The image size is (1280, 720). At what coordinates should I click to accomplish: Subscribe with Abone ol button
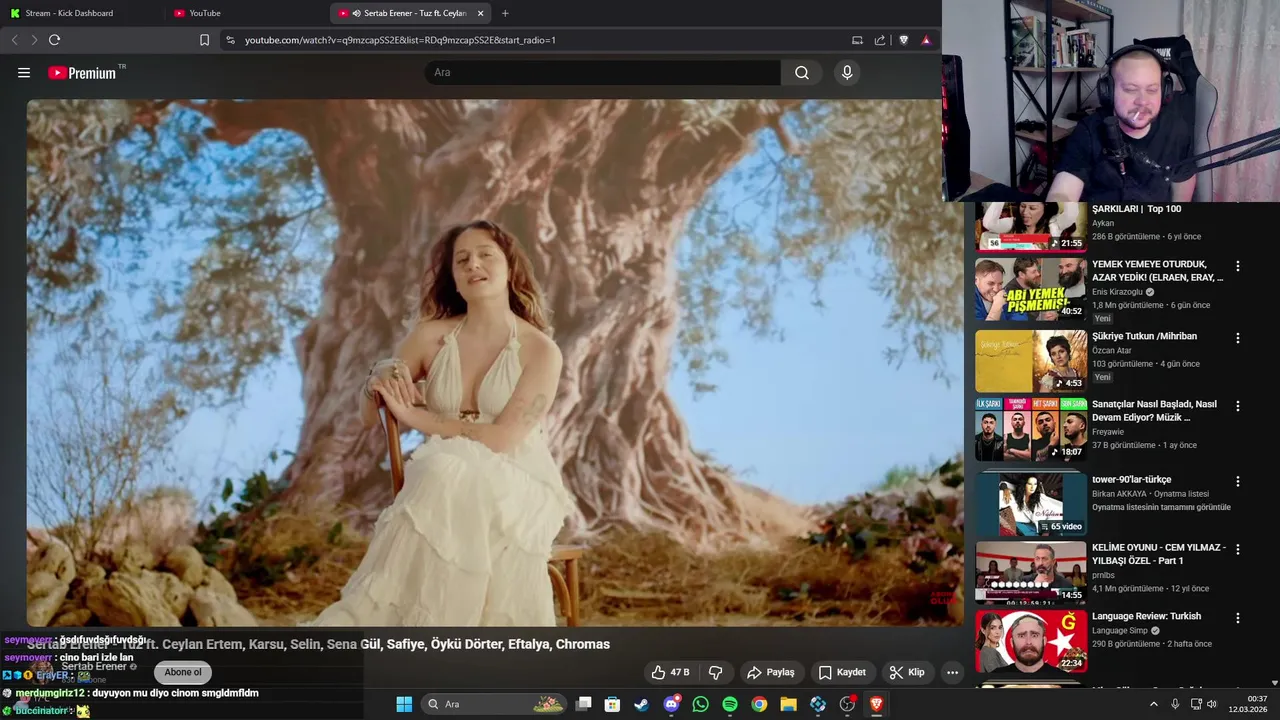(x=183, y=672)
